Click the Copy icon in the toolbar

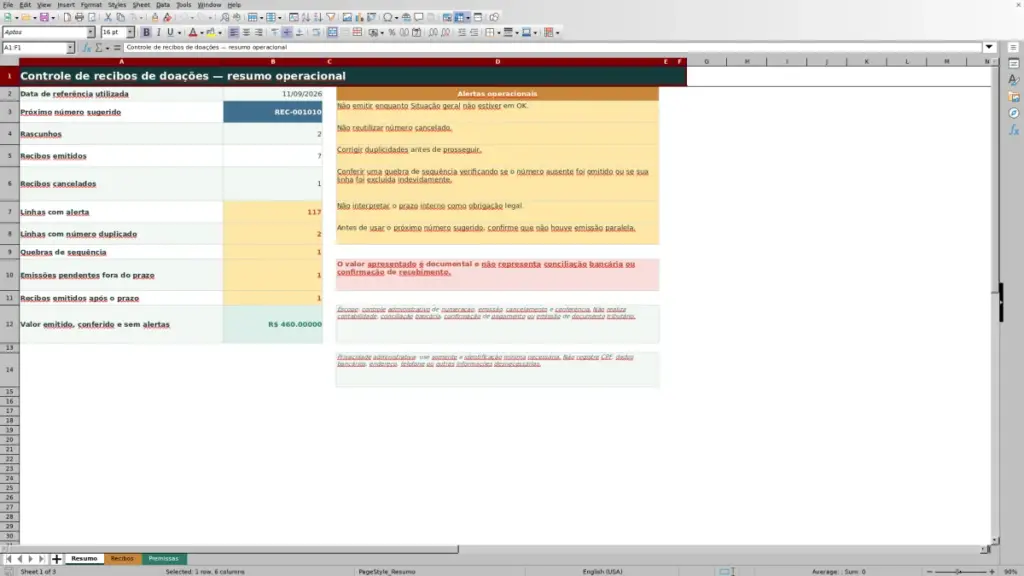(121, 18)
